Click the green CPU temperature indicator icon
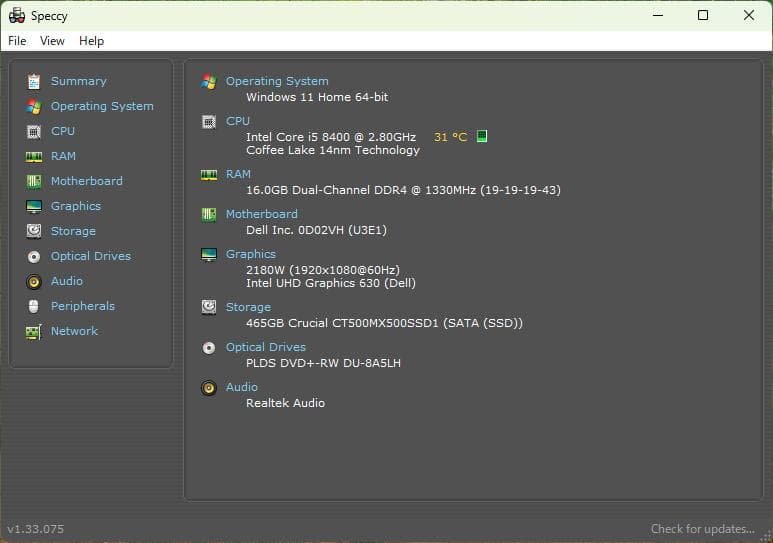773x543 pixels. point(482,136)
